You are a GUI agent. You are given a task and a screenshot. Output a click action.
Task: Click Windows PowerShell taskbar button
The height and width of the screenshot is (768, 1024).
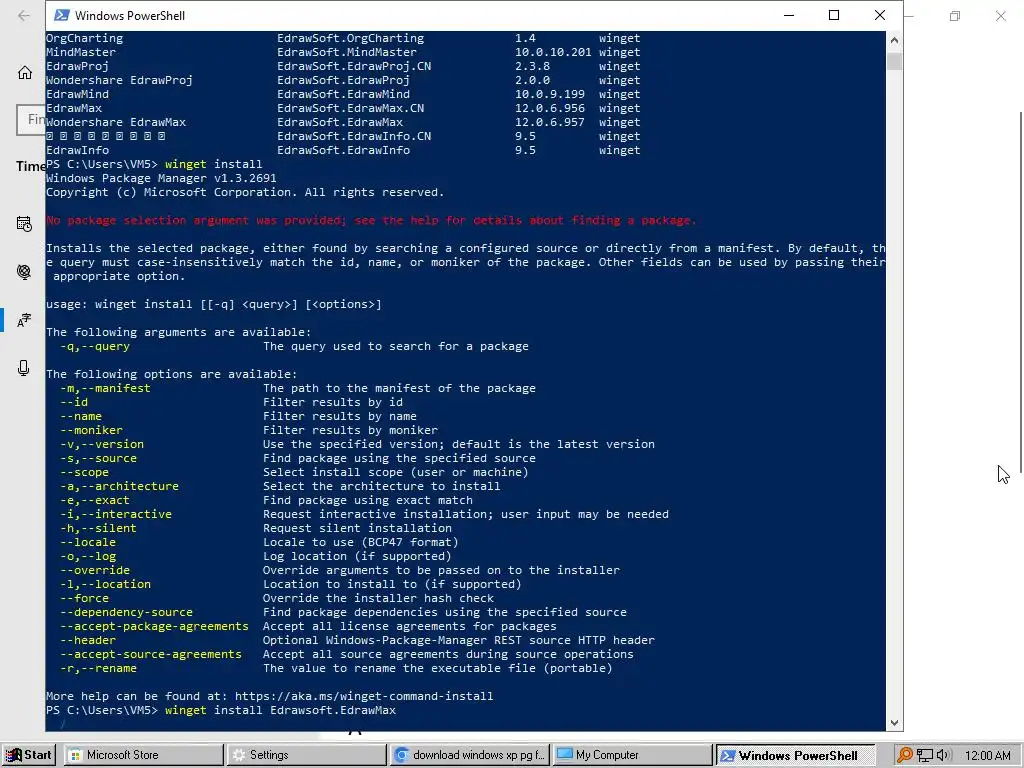pos(795,755)
